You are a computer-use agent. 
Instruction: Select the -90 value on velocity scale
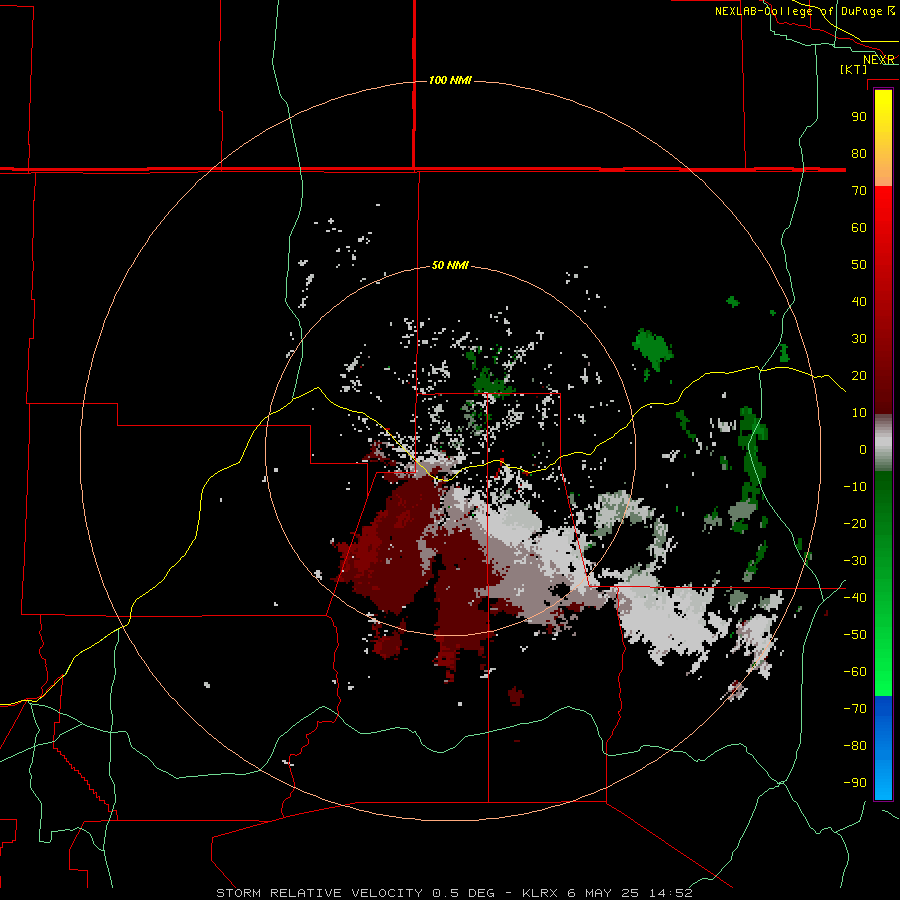point(855,783)
